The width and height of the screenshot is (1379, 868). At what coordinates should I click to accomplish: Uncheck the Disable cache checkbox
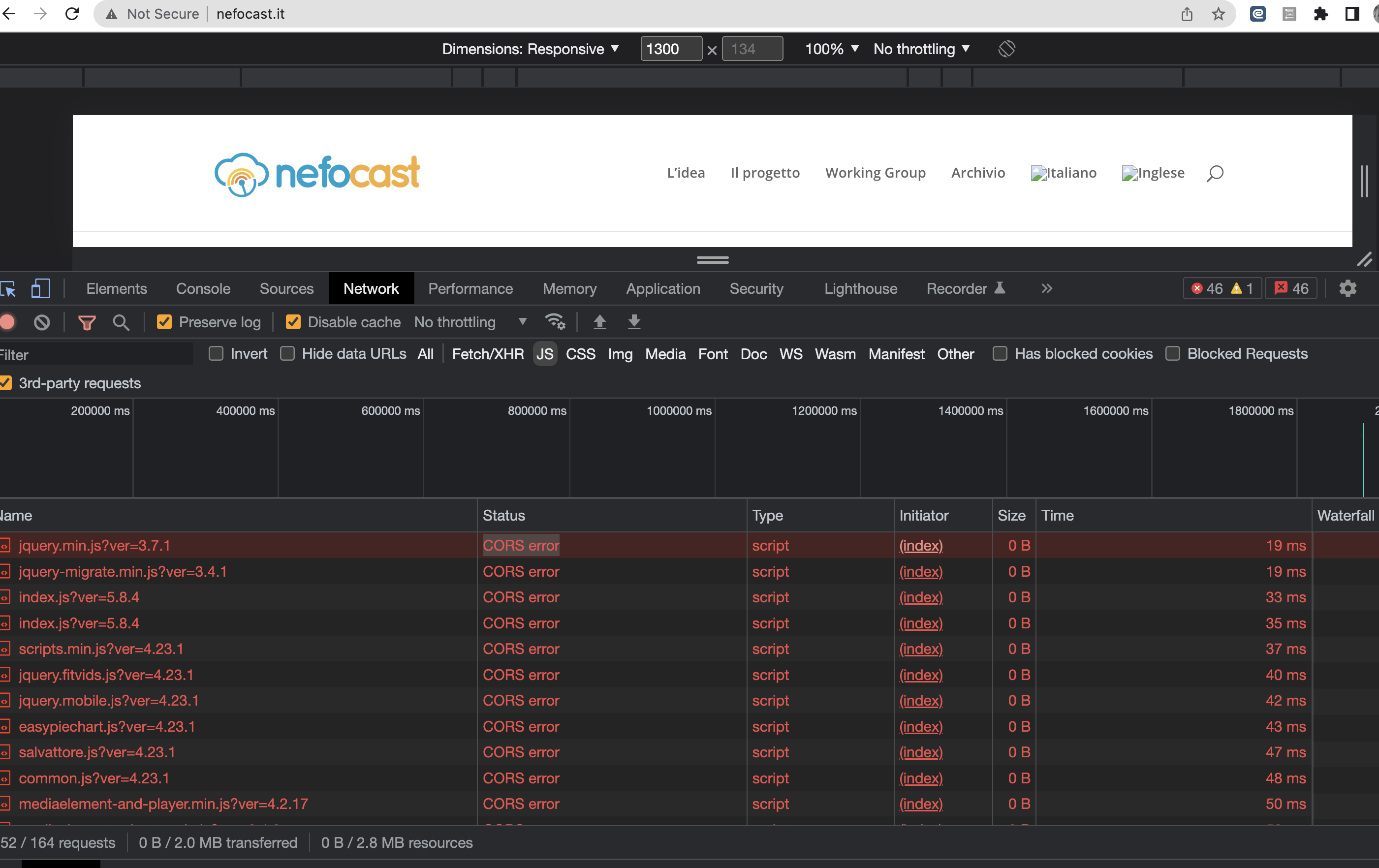click(x=293, y=322)
